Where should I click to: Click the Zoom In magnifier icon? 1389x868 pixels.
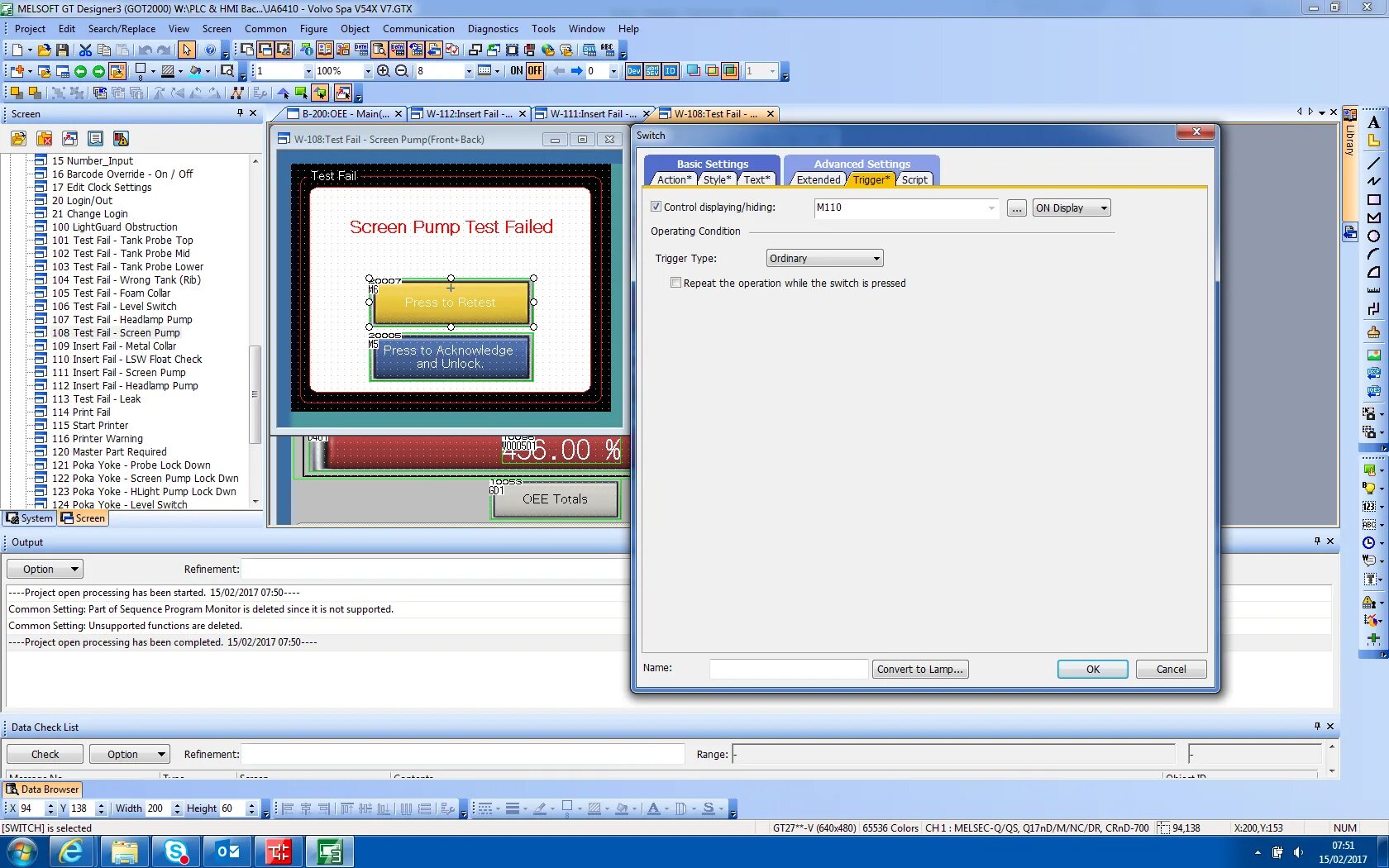[384, 71]
